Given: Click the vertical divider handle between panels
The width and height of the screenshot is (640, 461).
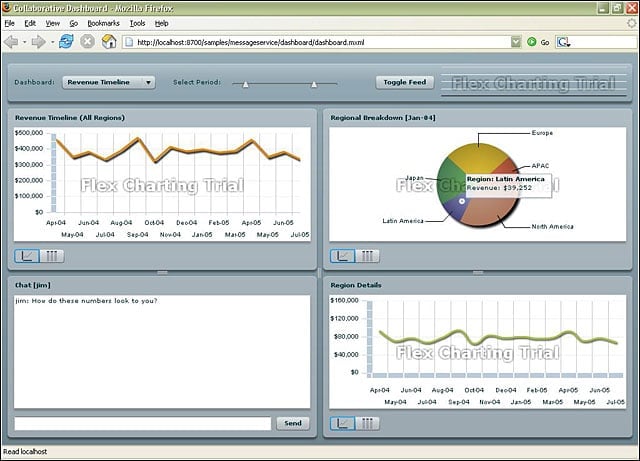Looking at the screenshot, I should [320, 273].
